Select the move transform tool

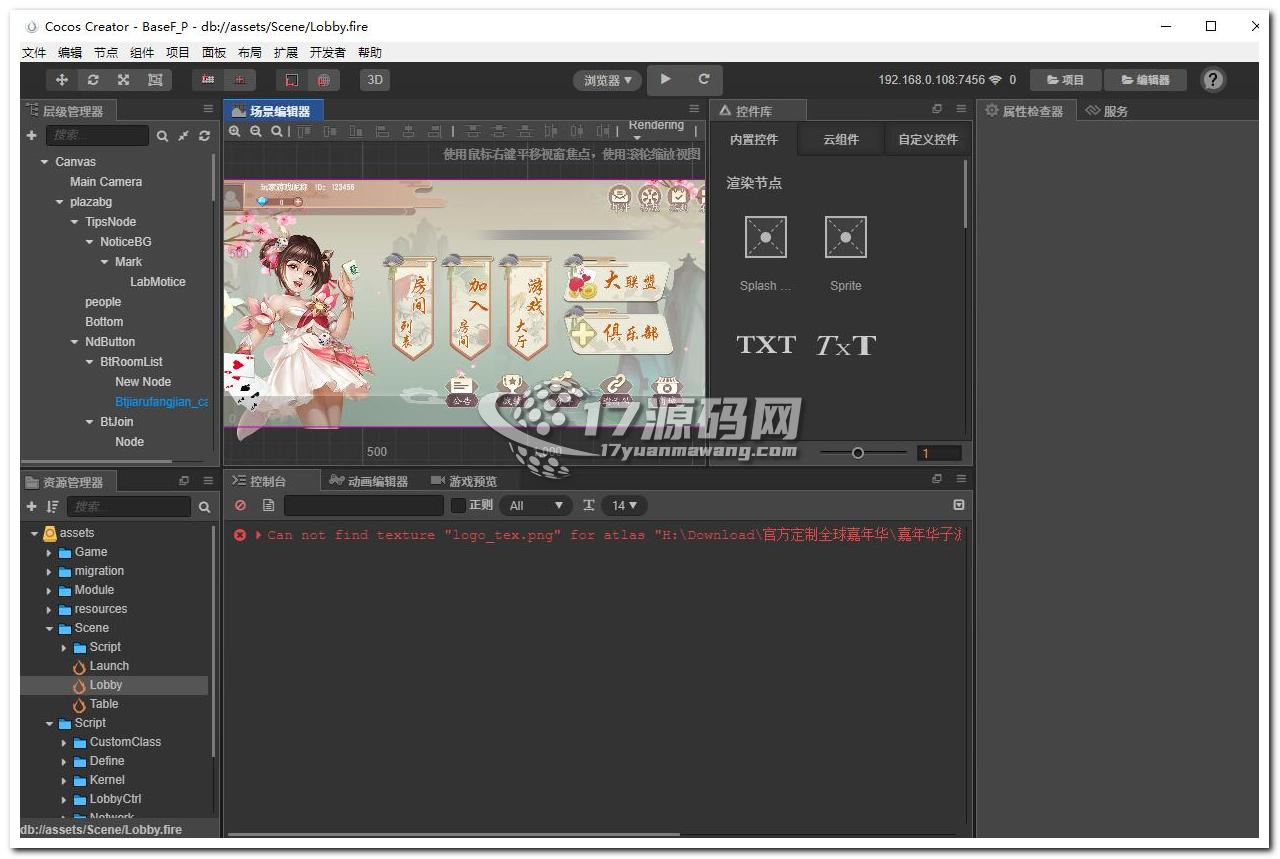[x=62, y=80]
